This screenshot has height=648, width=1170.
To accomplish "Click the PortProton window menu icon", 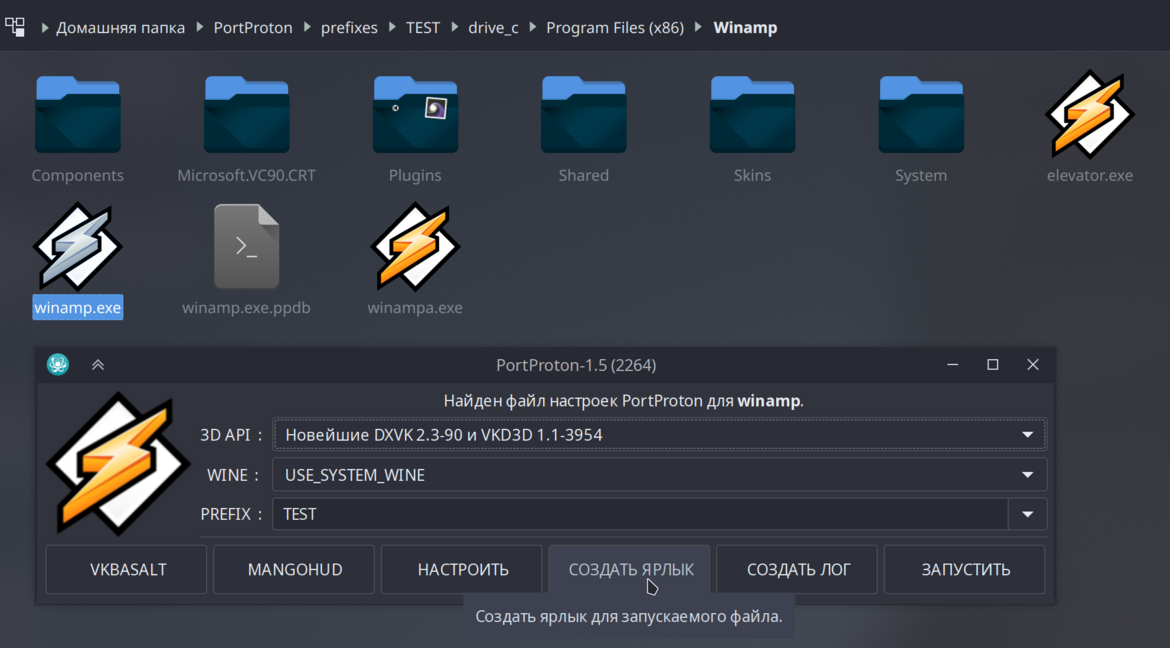I will 57,364.
